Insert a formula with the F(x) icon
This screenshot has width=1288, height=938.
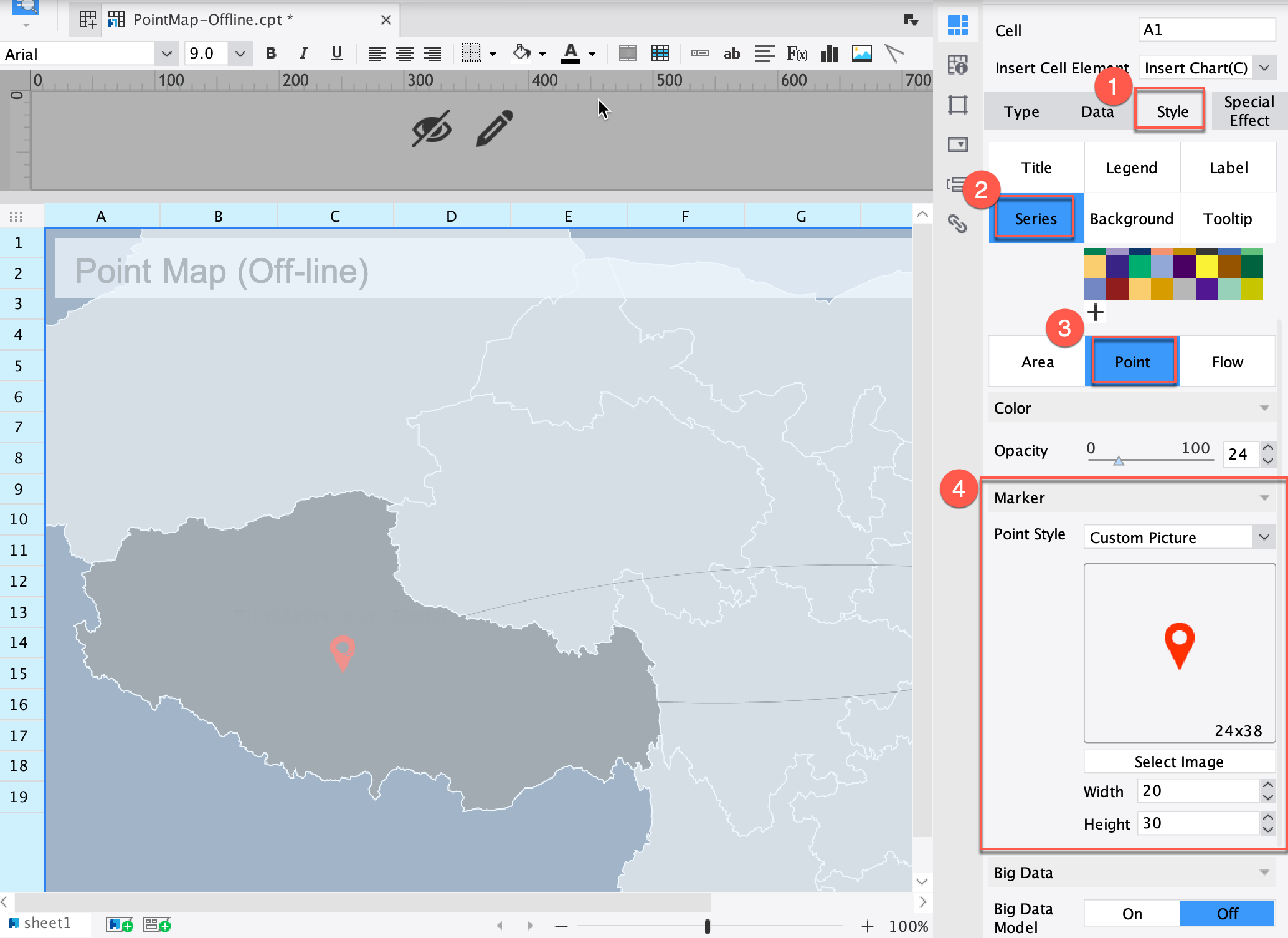pos(797,54)
